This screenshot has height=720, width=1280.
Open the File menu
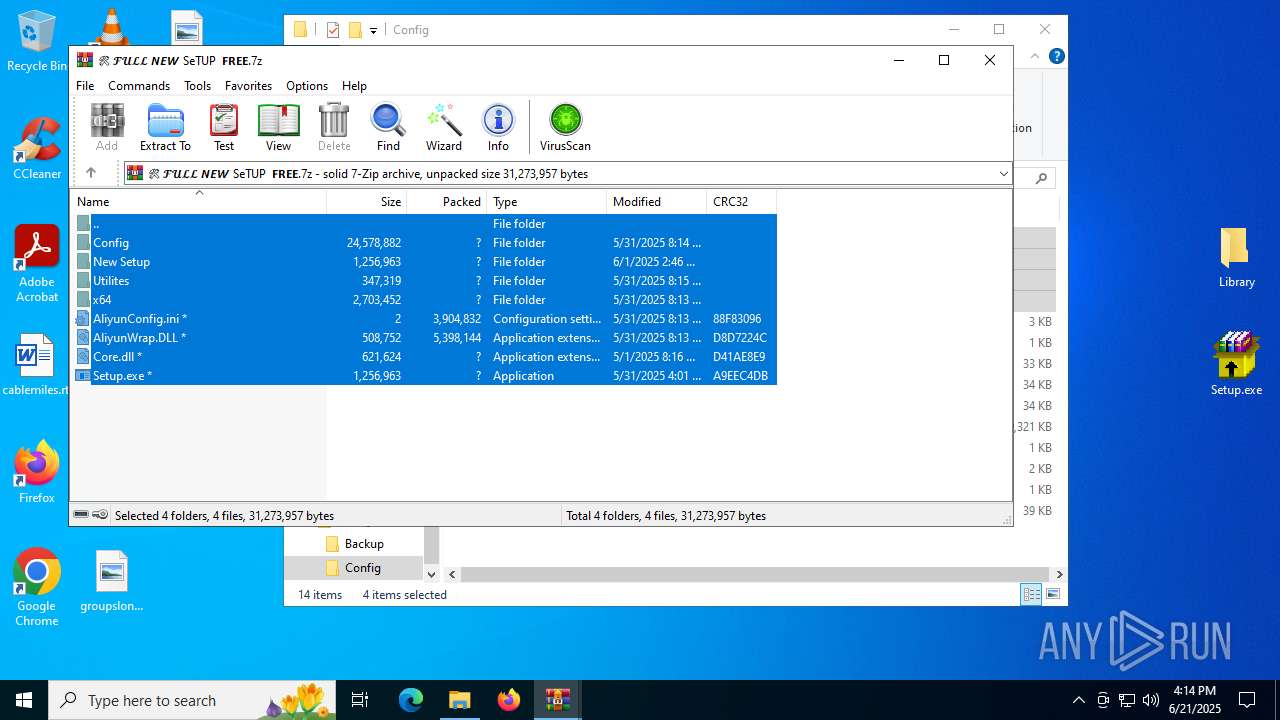[85, 86]
